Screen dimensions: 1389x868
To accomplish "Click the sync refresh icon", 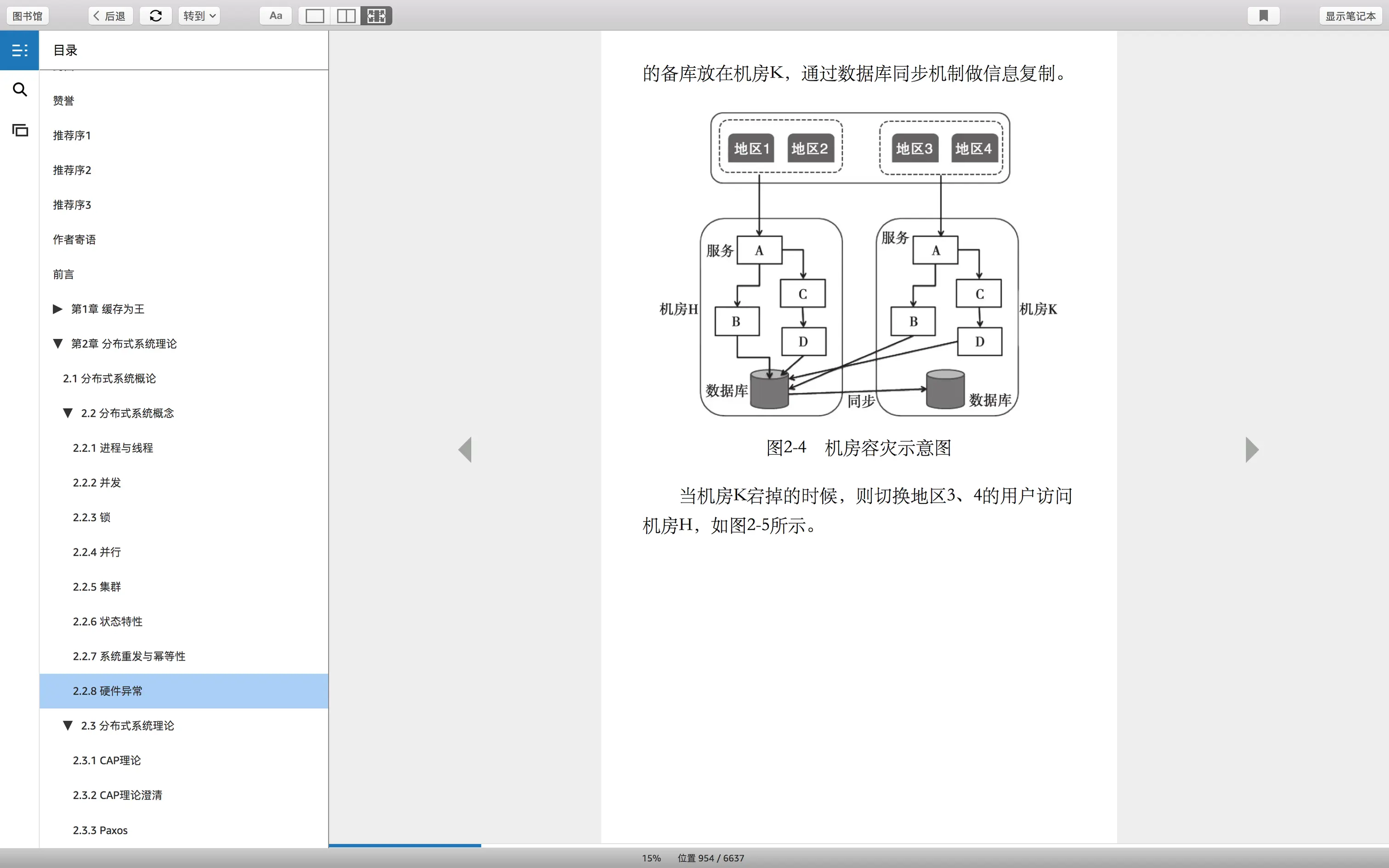I will [x=156, y=16].
